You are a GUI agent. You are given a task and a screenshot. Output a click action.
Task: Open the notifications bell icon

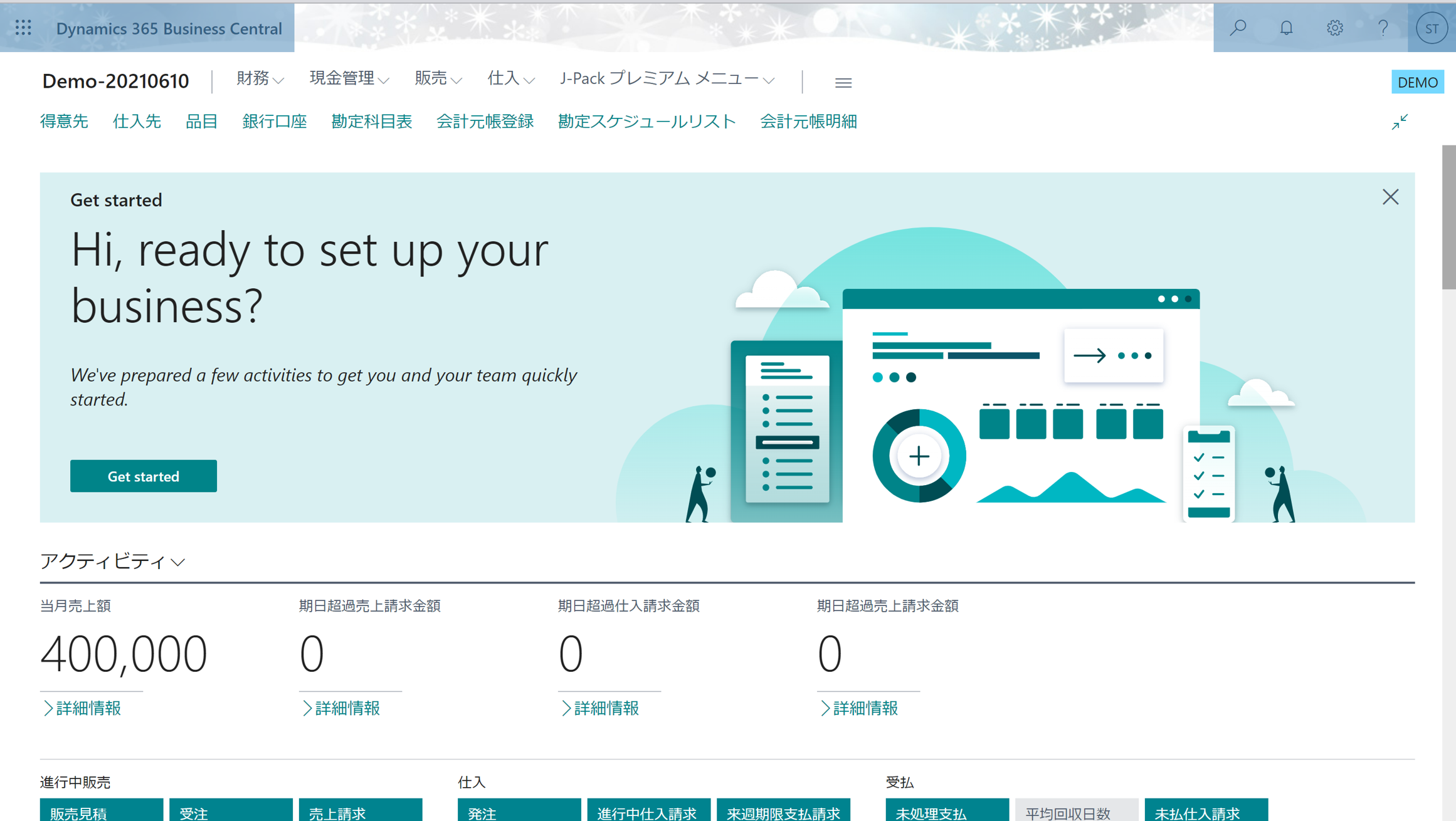[1286, 28]
